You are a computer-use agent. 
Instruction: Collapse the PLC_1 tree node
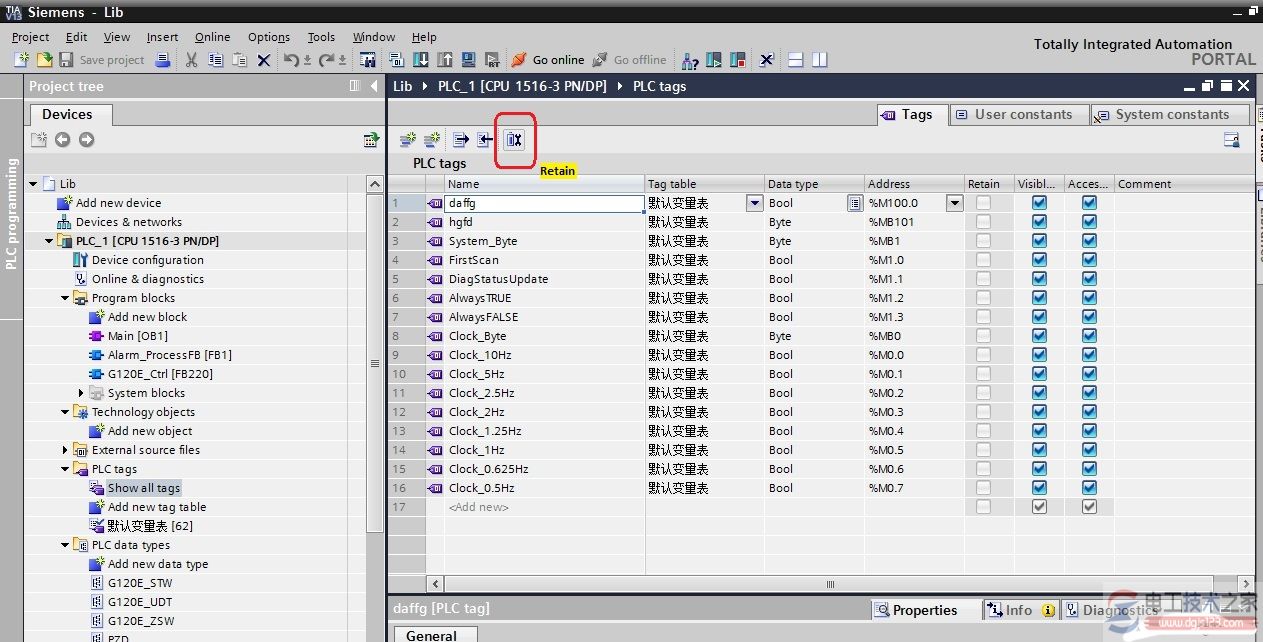click(49, 241)
